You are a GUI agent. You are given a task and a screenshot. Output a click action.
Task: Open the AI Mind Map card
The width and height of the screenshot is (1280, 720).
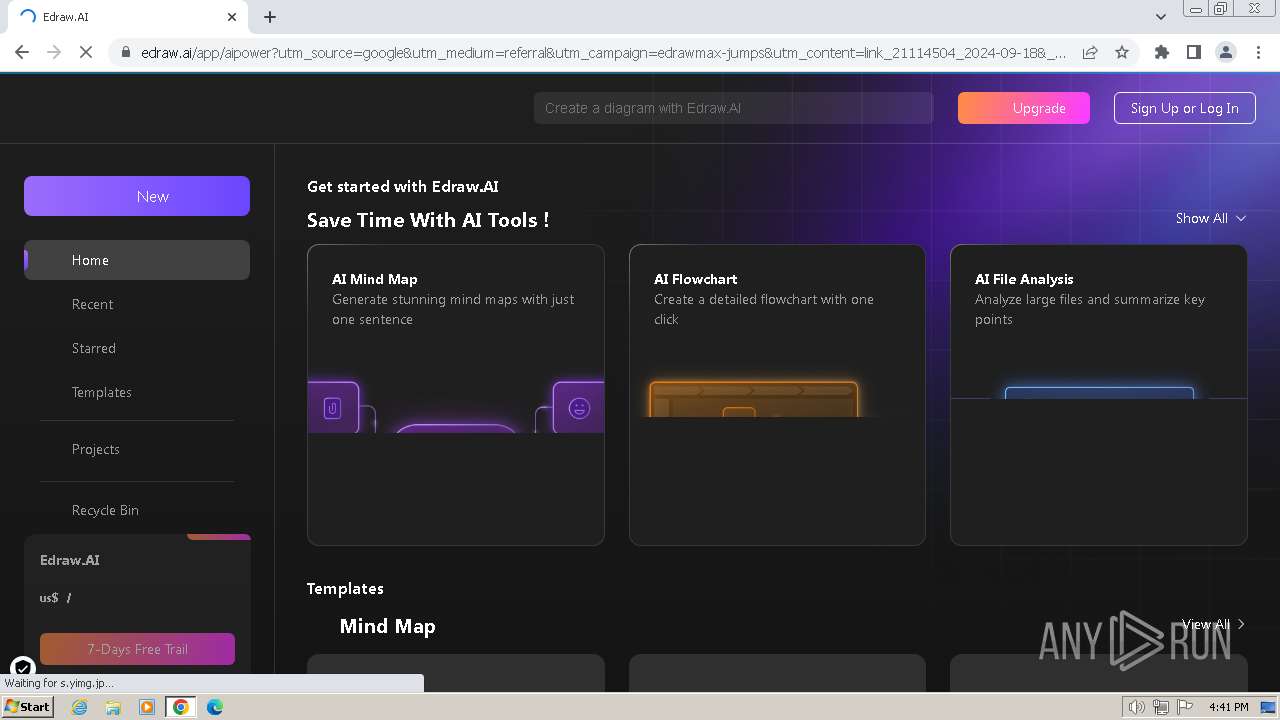456,395
